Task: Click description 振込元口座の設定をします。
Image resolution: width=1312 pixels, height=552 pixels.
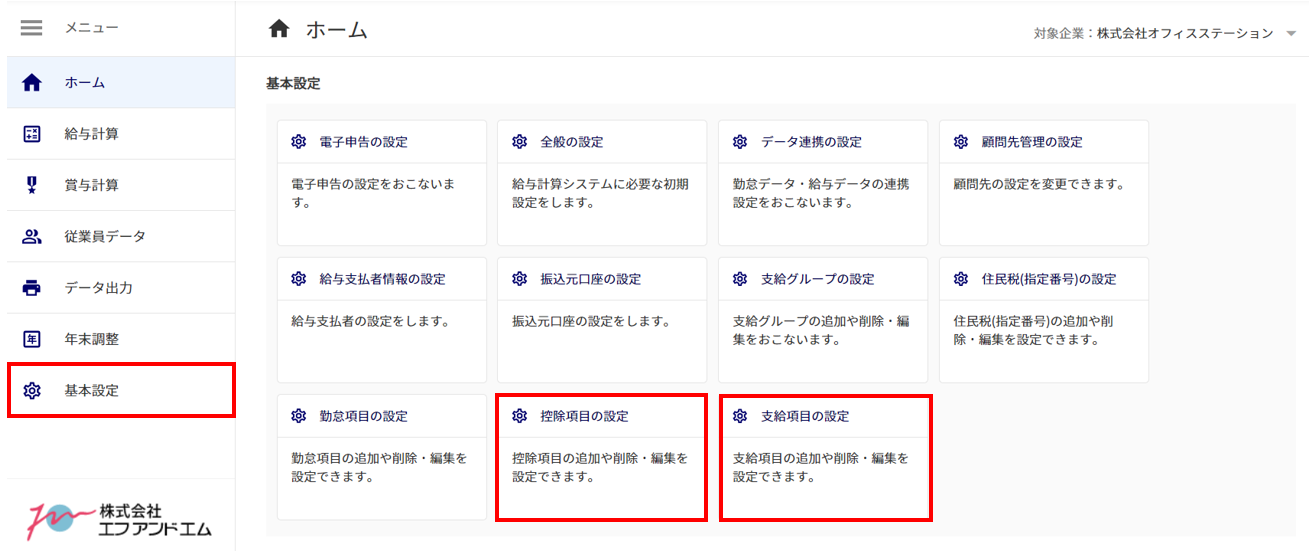Action: 591,321
